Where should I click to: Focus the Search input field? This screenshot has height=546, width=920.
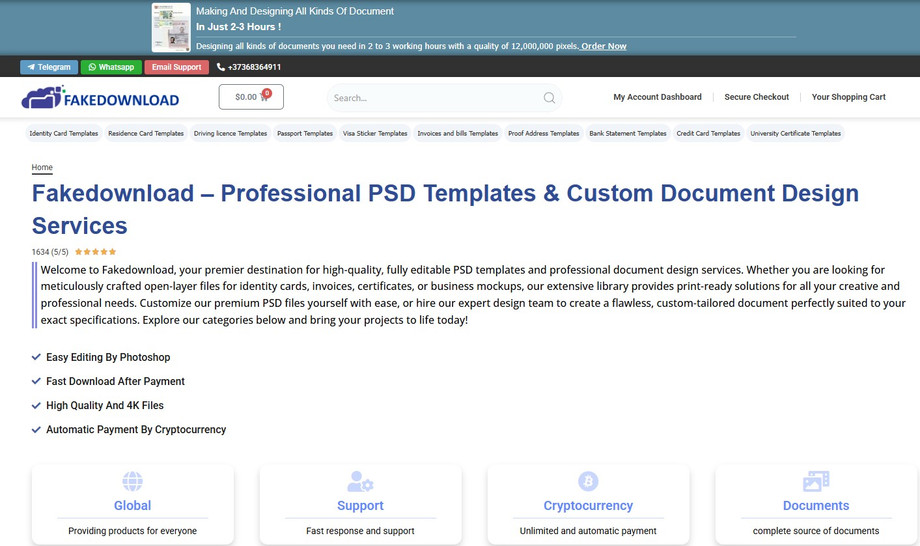(x=444, y=98)
